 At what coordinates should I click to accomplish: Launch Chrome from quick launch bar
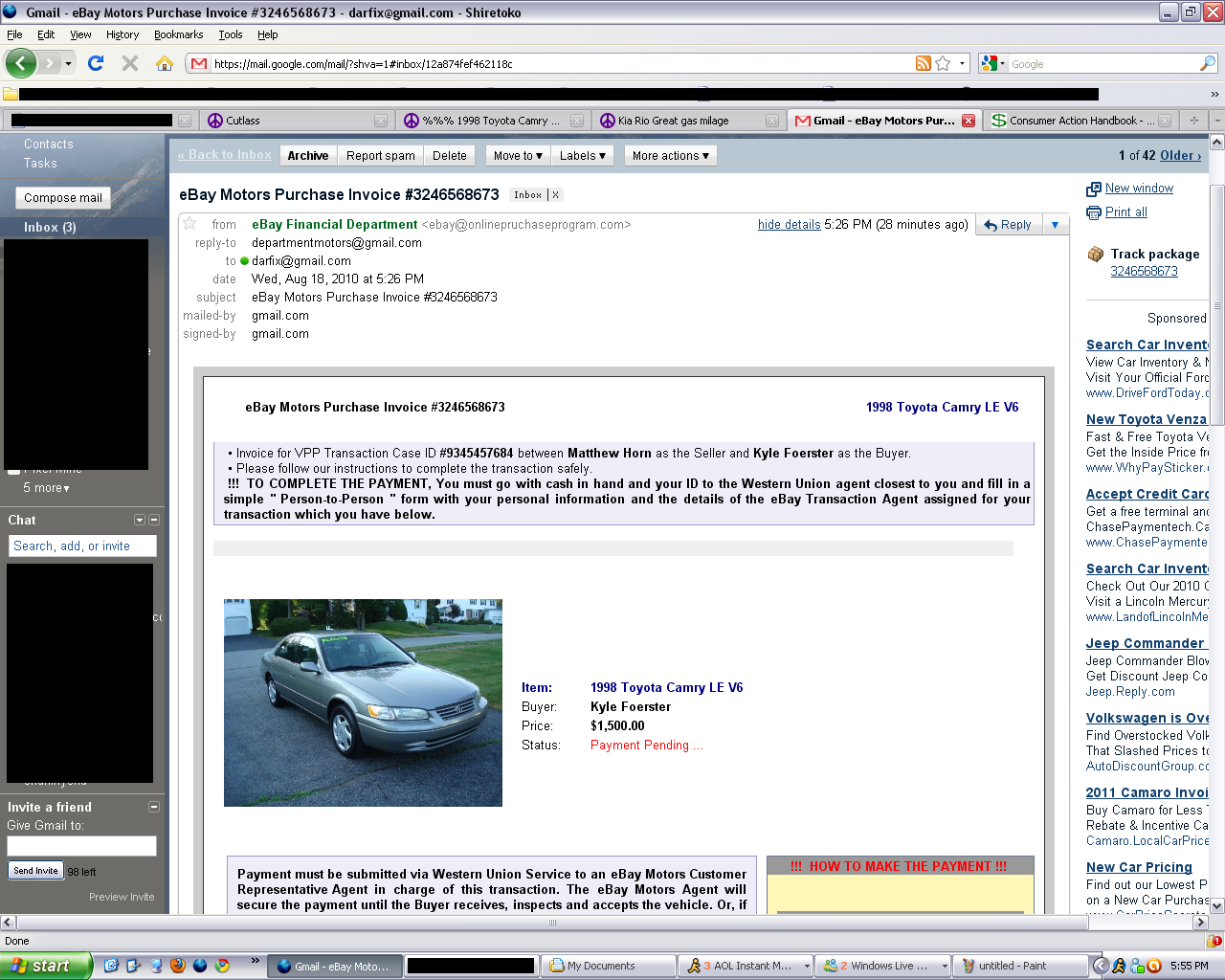[x=222, y=966]
